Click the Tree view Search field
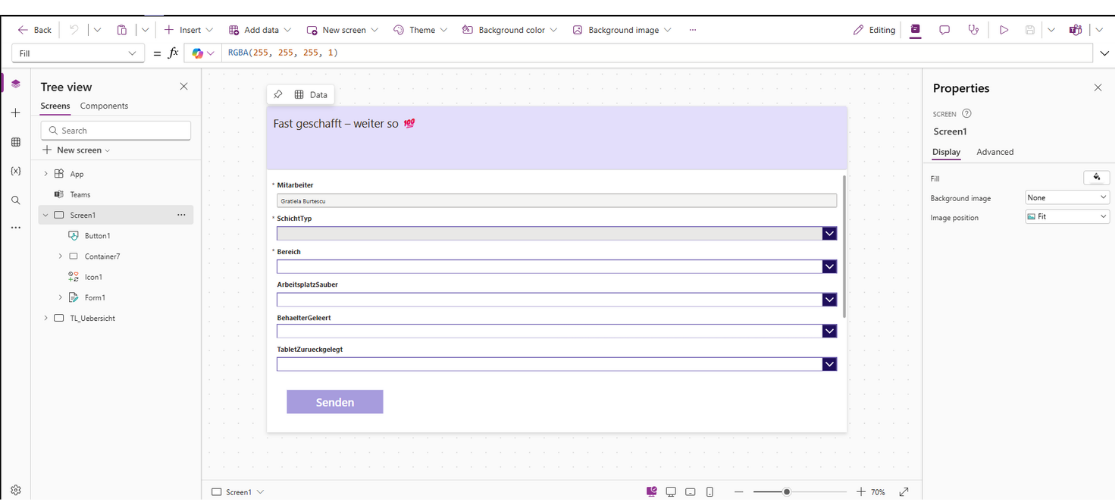This screenshot has width=1115, height=500. pos(116,130)
